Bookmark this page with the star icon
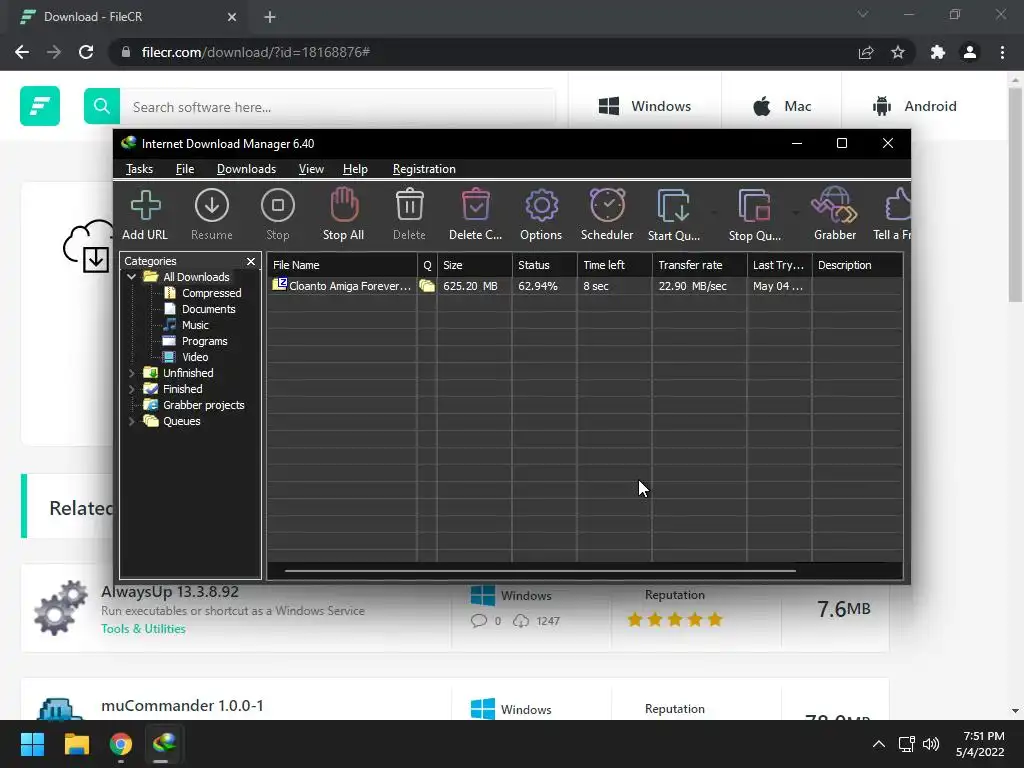1024x768 pixels. [x=898, y=52]
